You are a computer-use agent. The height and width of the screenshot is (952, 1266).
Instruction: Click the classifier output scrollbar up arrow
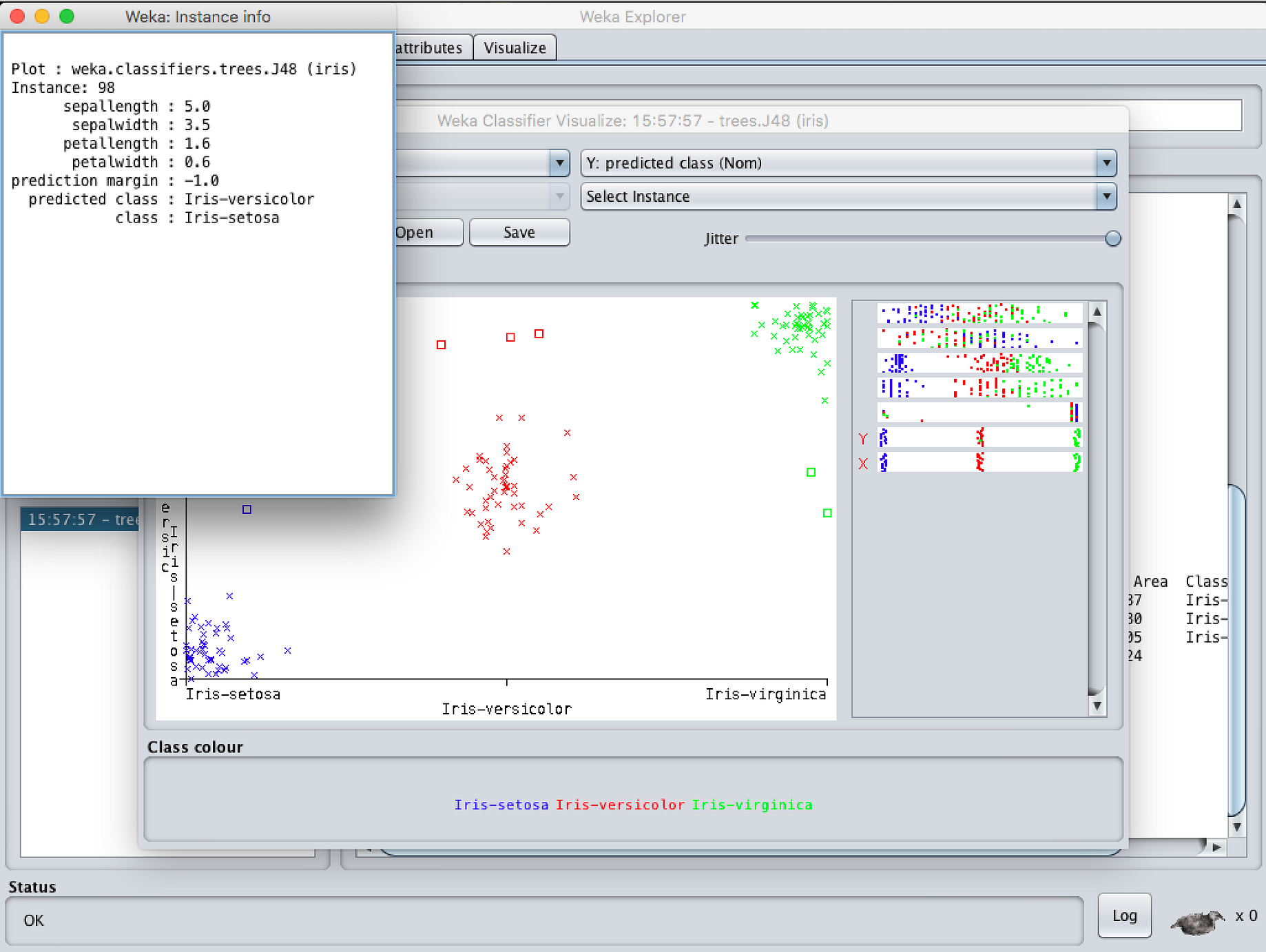pos(1237,204)
